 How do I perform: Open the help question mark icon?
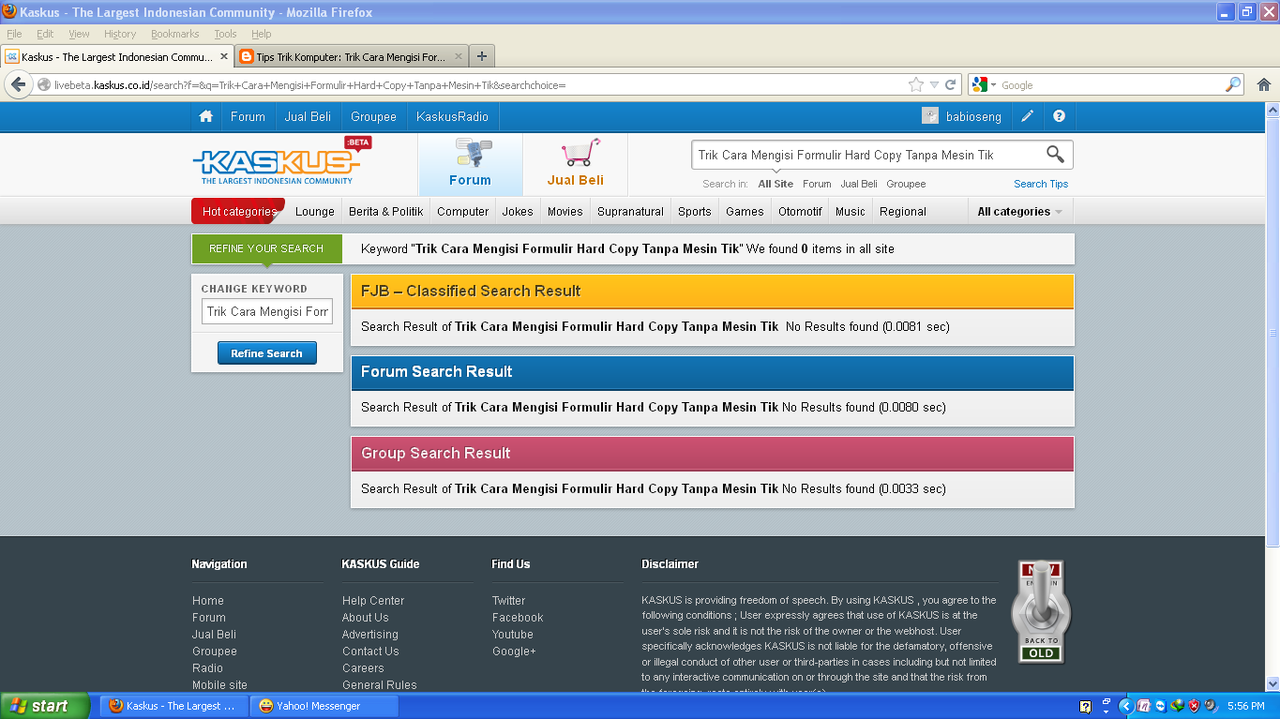click(x=1059, y=116)
